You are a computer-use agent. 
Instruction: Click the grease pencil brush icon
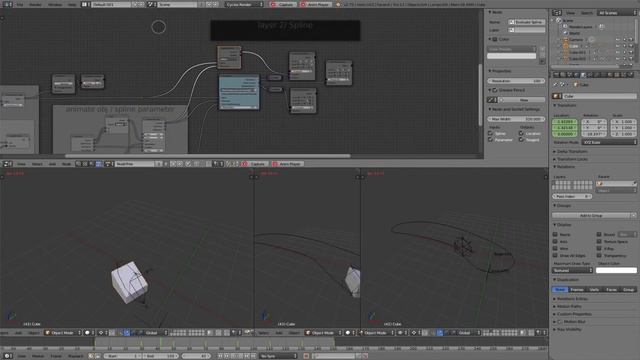coord(492,100)
